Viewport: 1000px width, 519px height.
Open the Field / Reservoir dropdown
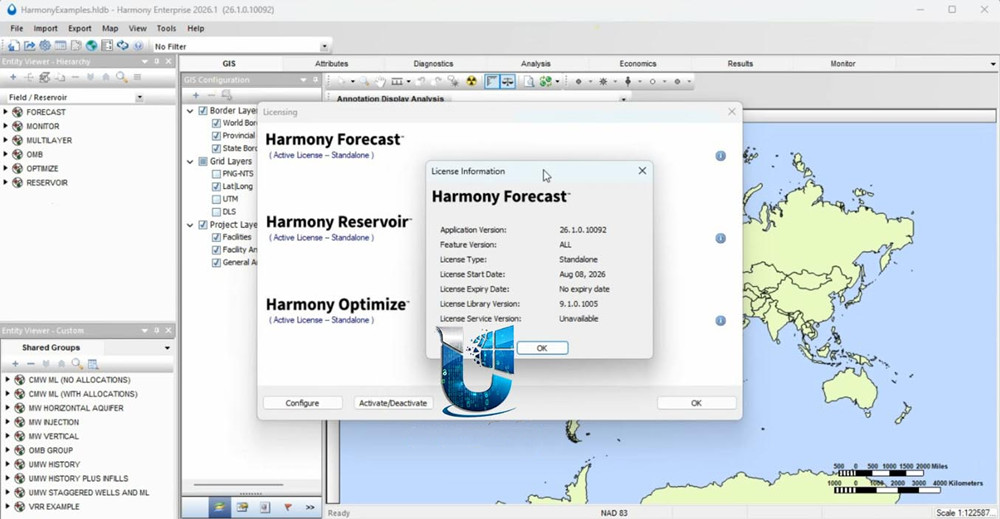pos(139,98)
